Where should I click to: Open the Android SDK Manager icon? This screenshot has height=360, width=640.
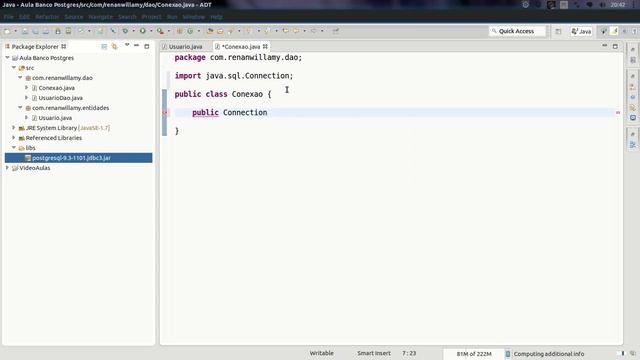(58, 31)
